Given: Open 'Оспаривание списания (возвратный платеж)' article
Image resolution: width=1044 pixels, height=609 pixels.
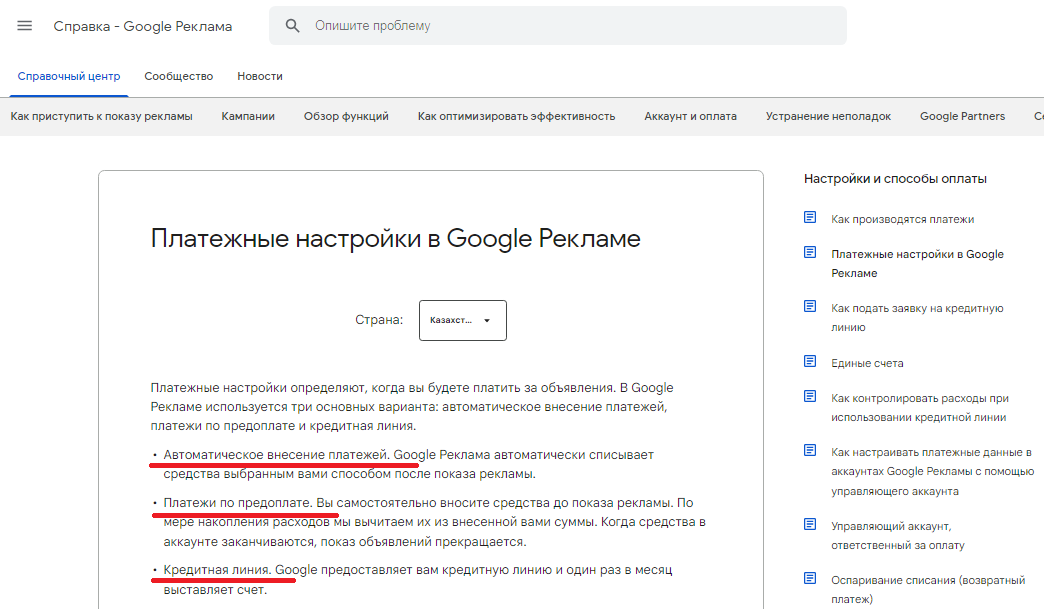Looking at the screenshot, I should coord(928,590).
